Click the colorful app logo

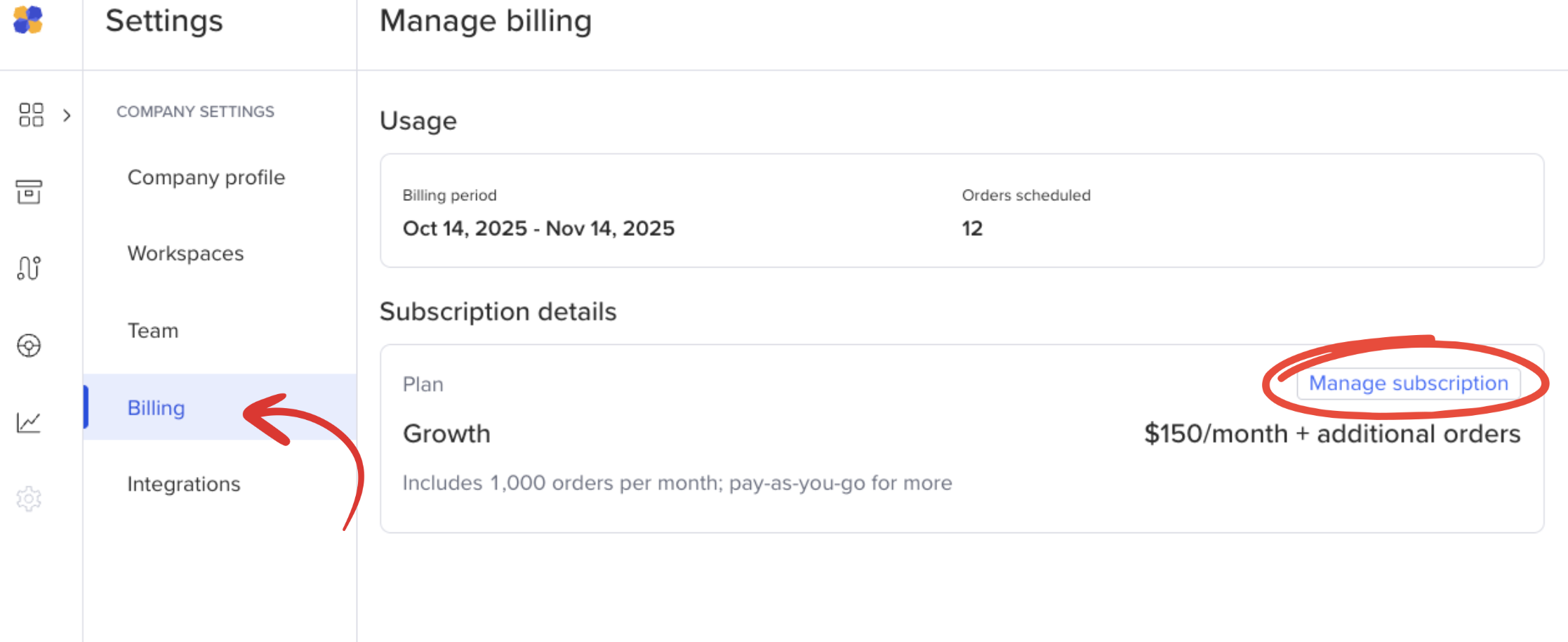point(28,20)
